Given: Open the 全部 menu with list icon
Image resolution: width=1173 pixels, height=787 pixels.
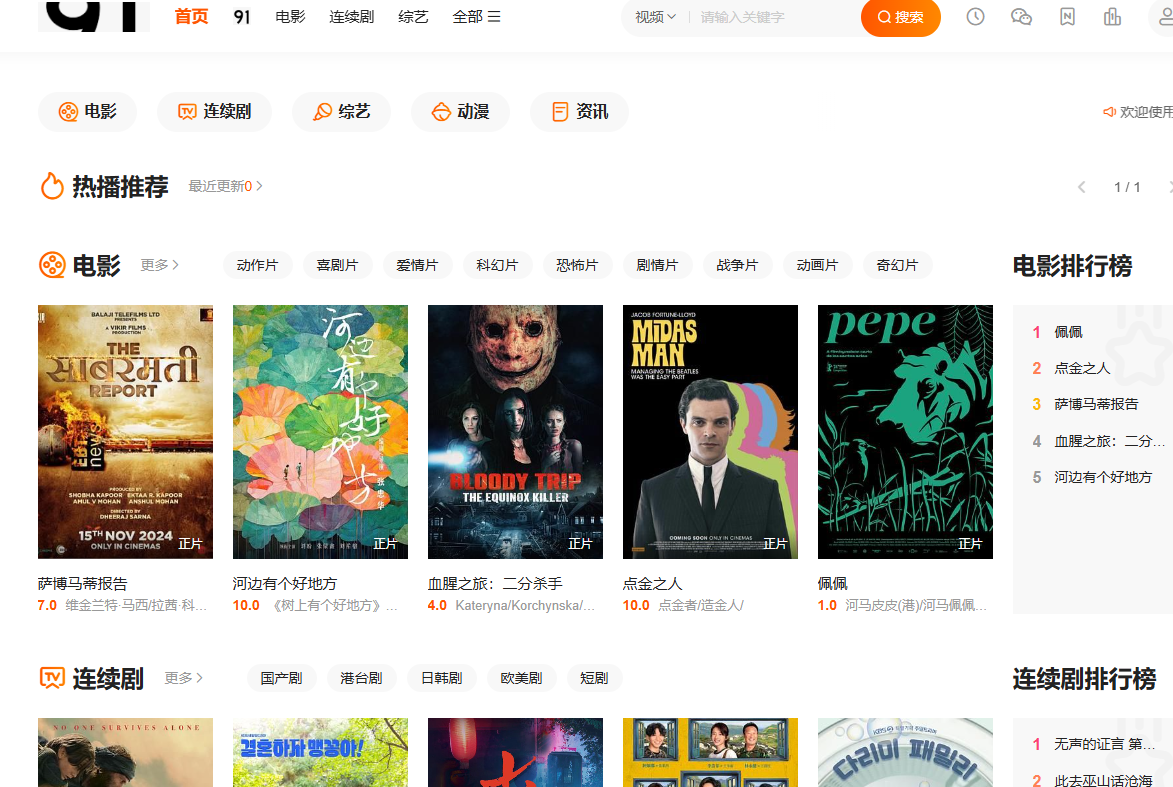Looking at the screenshot, I should click(477, 16).
